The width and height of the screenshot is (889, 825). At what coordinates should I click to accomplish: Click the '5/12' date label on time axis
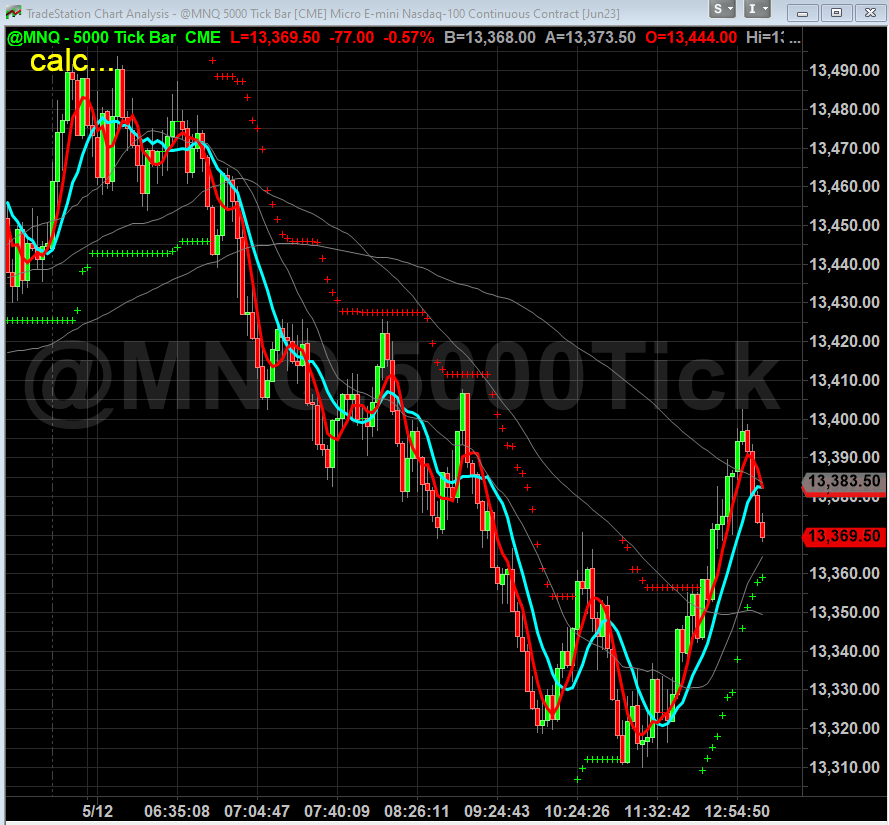[x=98, y=811]
